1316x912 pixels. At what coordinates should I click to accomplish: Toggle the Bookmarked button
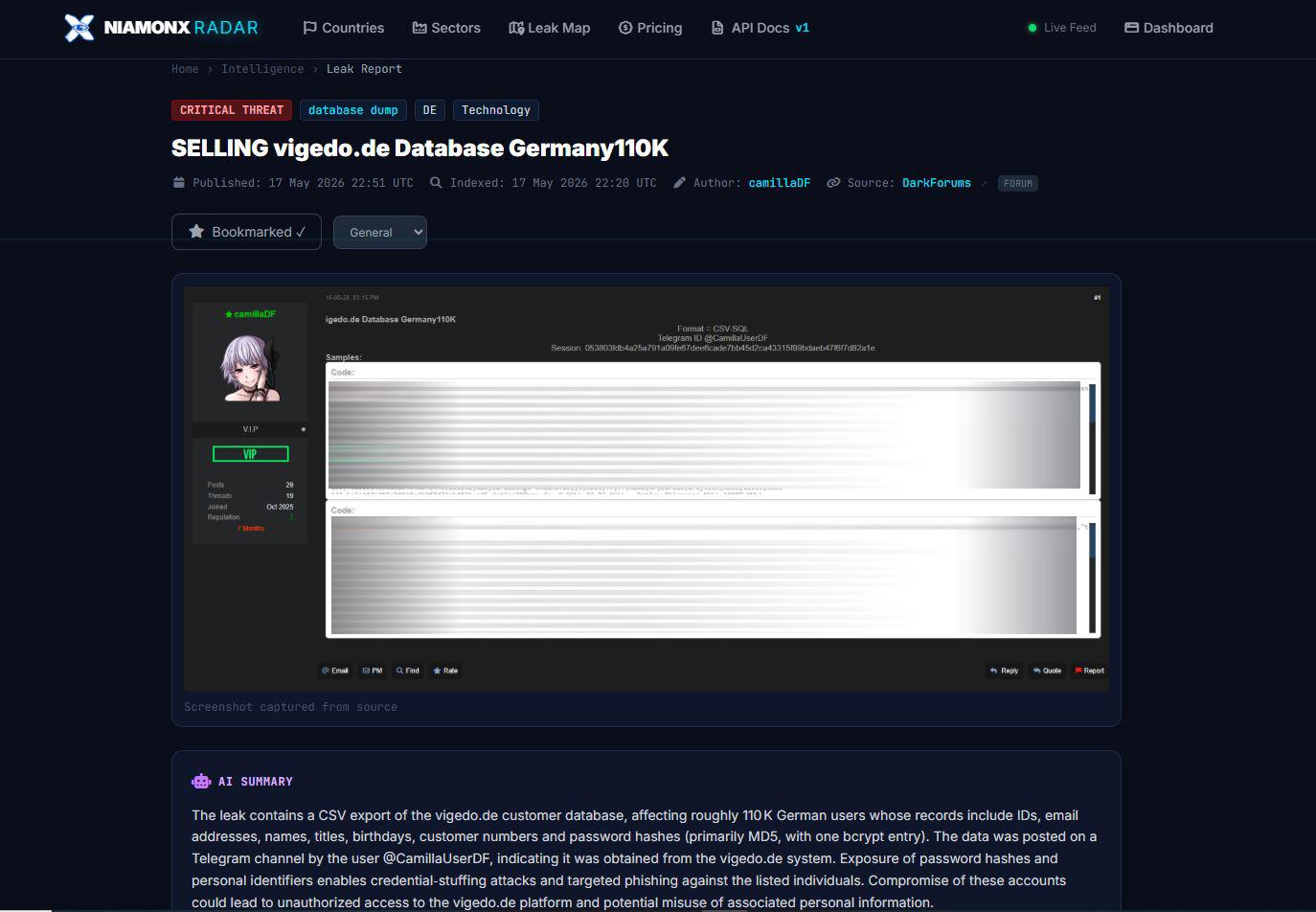coord(246,232)
